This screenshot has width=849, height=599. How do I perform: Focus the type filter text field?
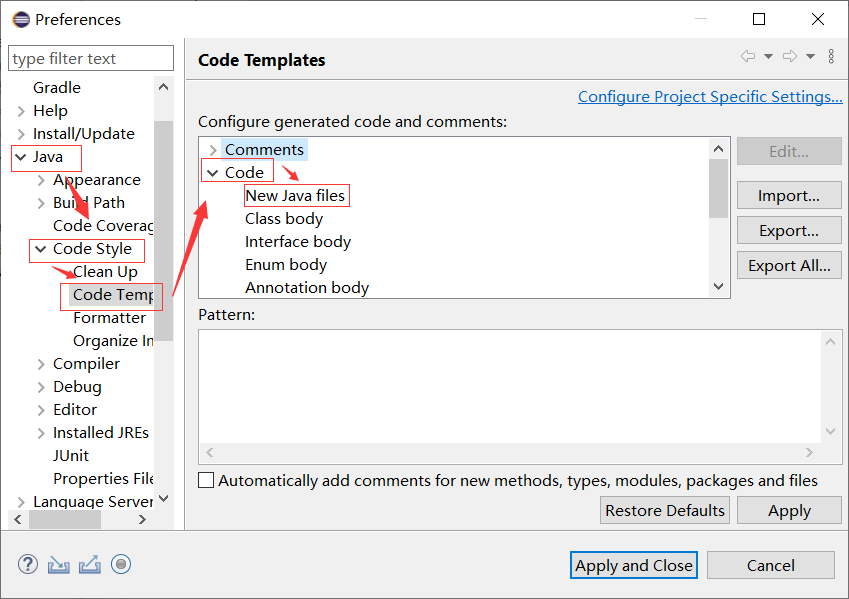(91, 58)
